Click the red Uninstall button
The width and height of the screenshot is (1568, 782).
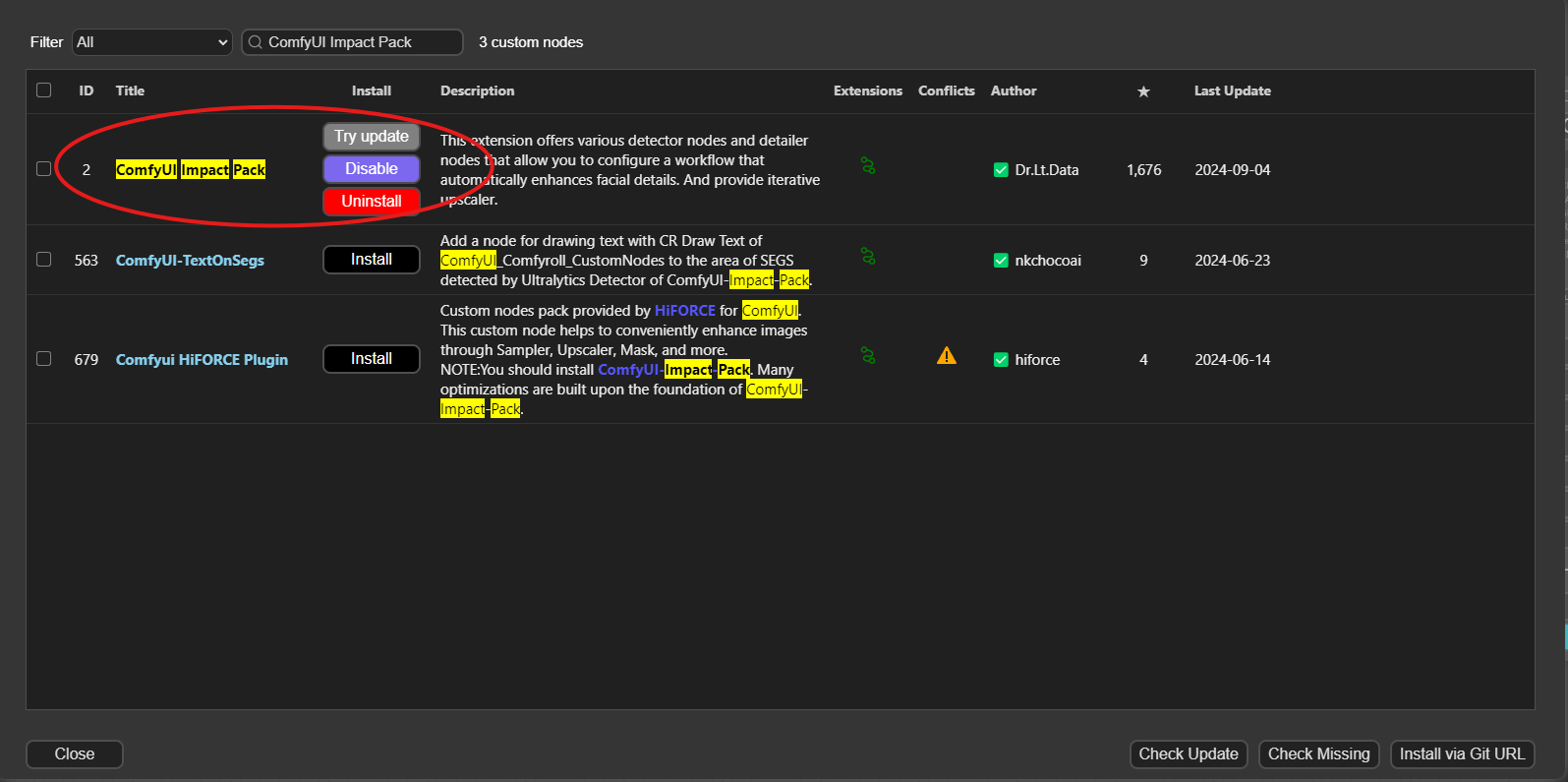click(x=372, y=201)
